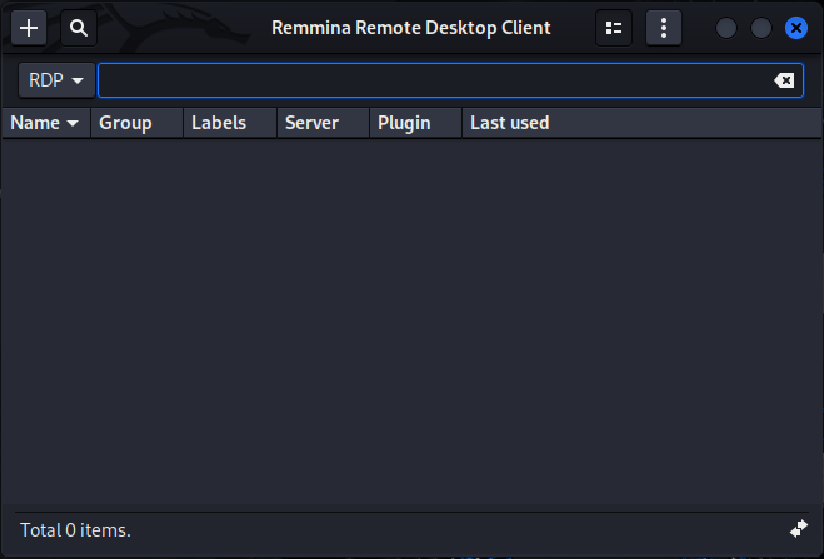Sort connections by Name column
The image size is (824, 559).
[x=45, y=123]
